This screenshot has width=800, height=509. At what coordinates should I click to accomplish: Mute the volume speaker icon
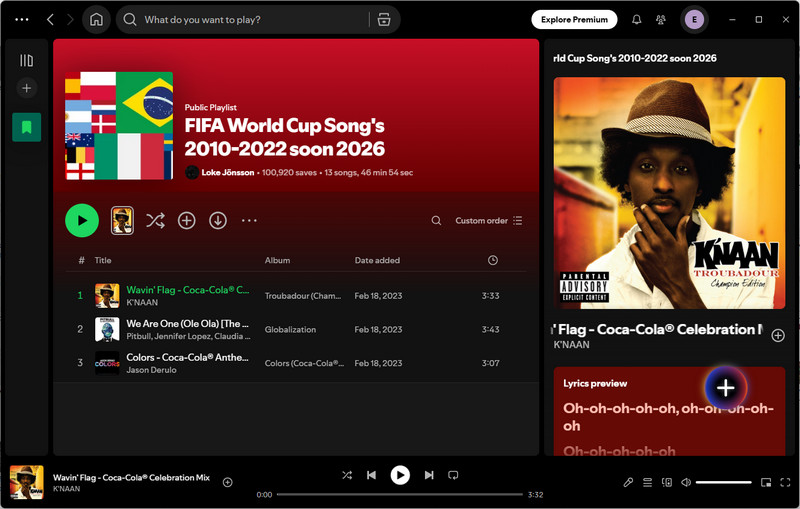(686, 482)
